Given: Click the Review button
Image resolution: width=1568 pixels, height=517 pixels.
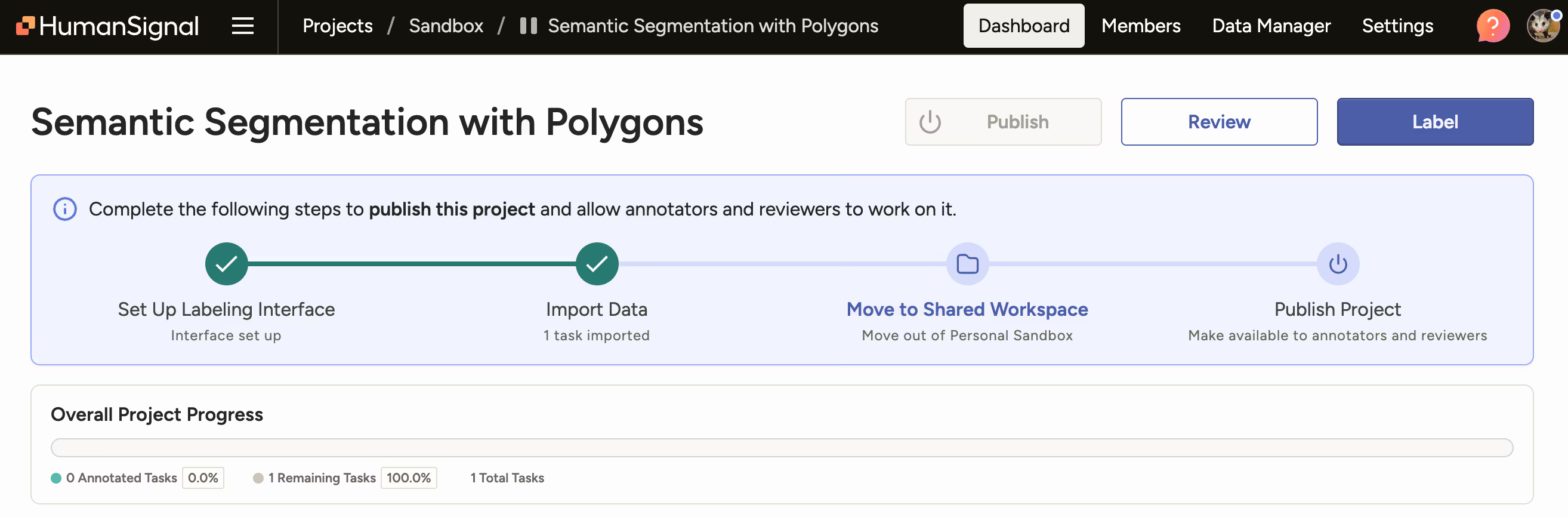Looking at the screenshot, I should pyautogui.click(x=1218, y=122).
